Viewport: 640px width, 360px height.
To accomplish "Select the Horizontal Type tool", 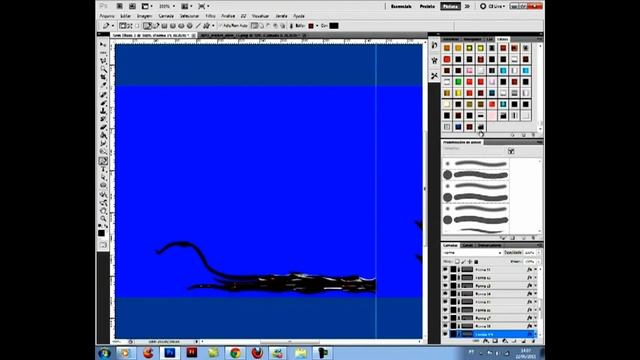I will click(x=103, y=169).
